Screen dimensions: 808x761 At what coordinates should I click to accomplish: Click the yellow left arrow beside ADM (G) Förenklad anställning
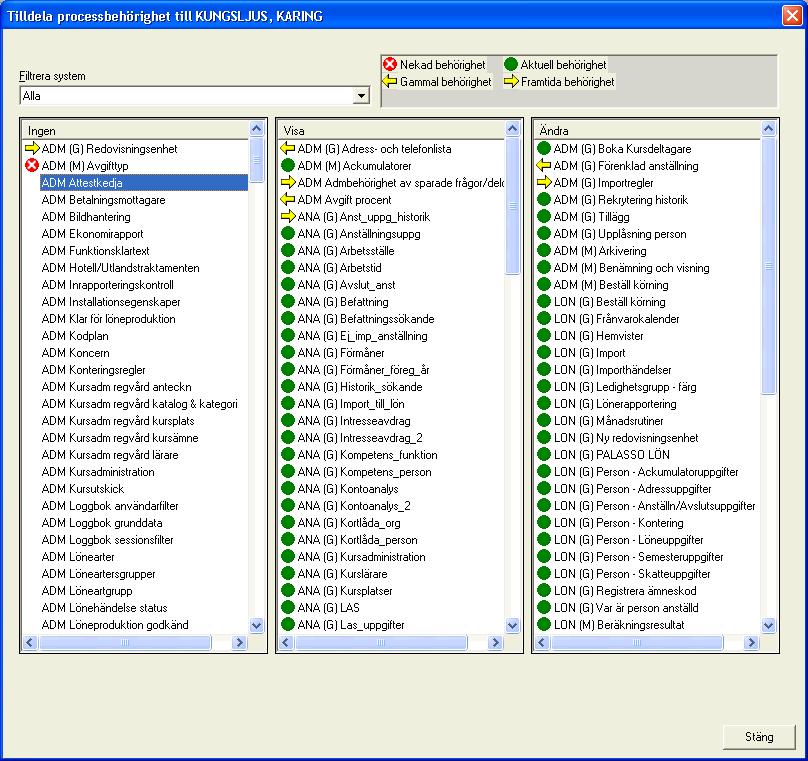(x=544, y=165)
